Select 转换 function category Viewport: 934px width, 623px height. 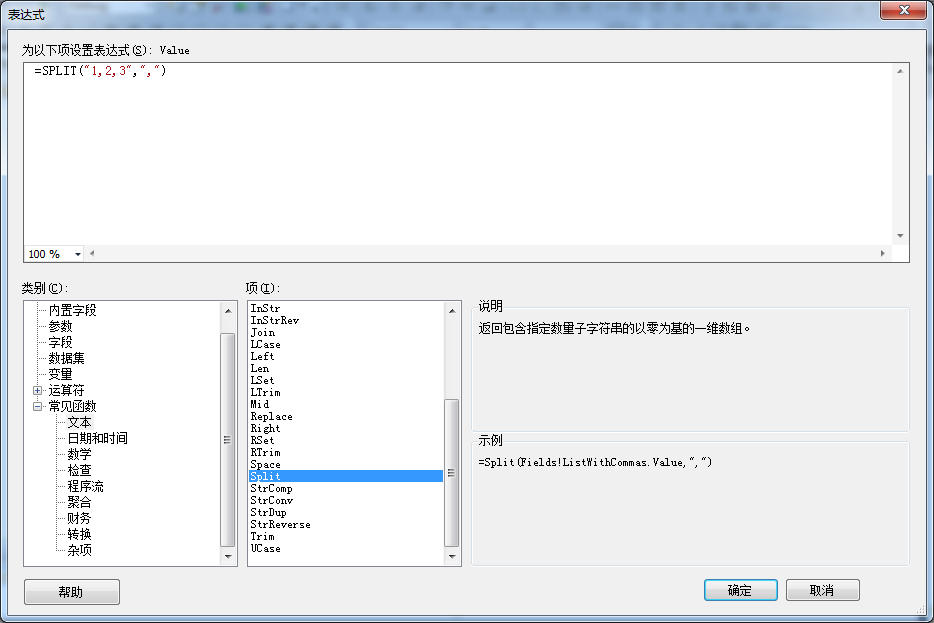[79, 535]
